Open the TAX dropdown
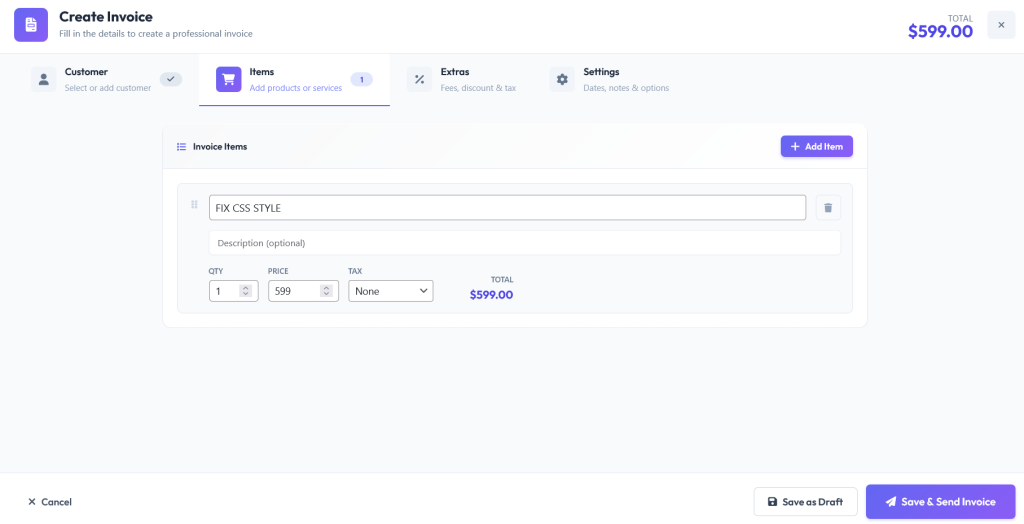 pyautogui.click(x=391, y=291)
